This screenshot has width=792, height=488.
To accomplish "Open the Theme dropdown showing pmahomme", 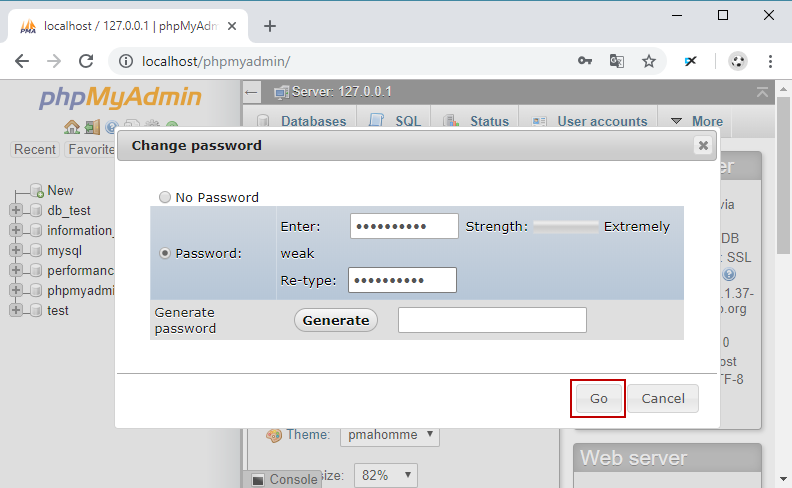I will pyautogui.click(x=390, y=435).
